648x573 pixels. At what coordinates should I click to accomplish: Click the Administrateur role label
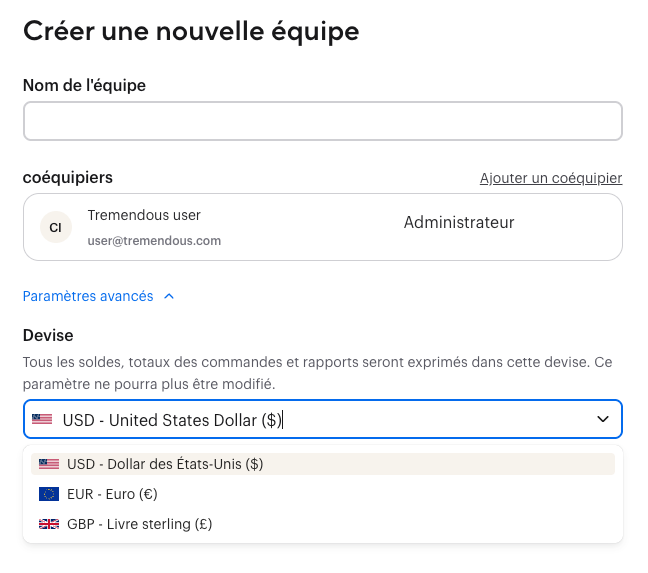[x=459, y=222]
